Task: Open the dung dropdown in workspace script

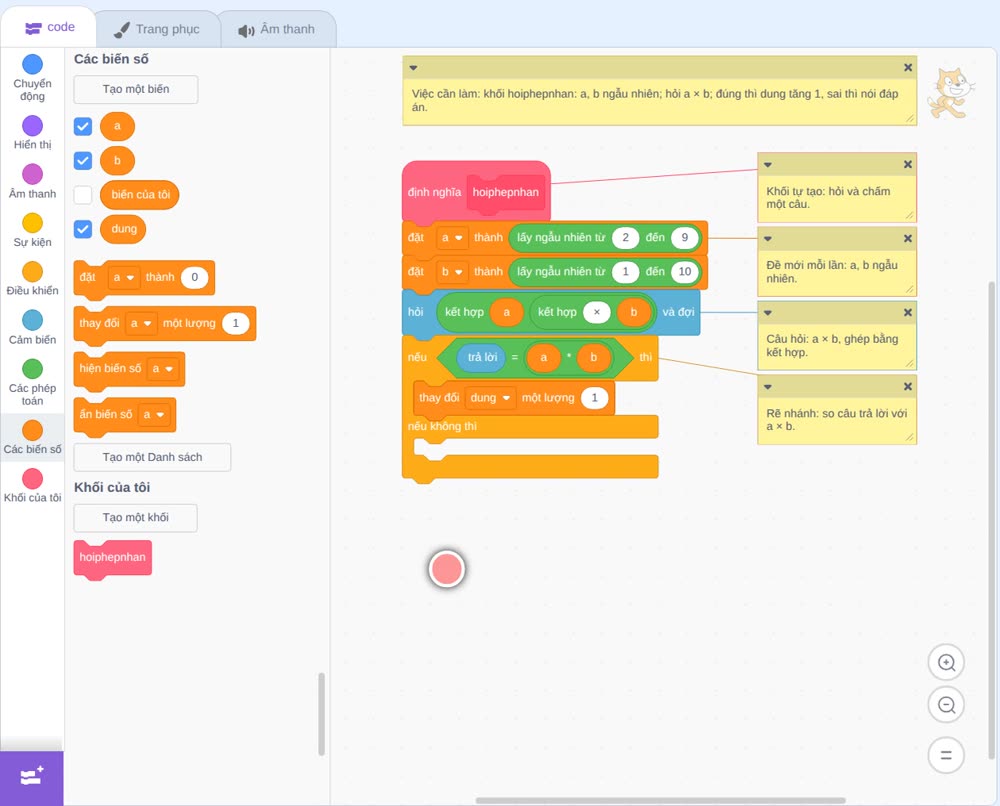Action: pos(490,398)
